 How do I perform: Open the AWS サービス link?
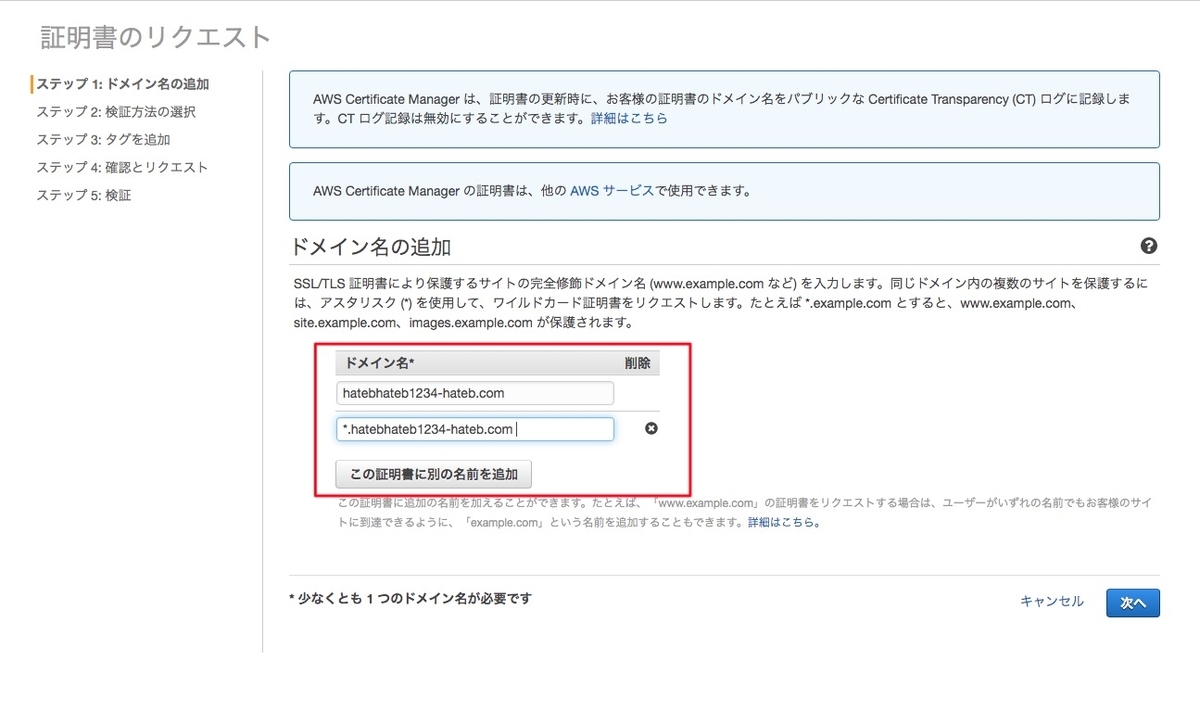pos(612,190)
